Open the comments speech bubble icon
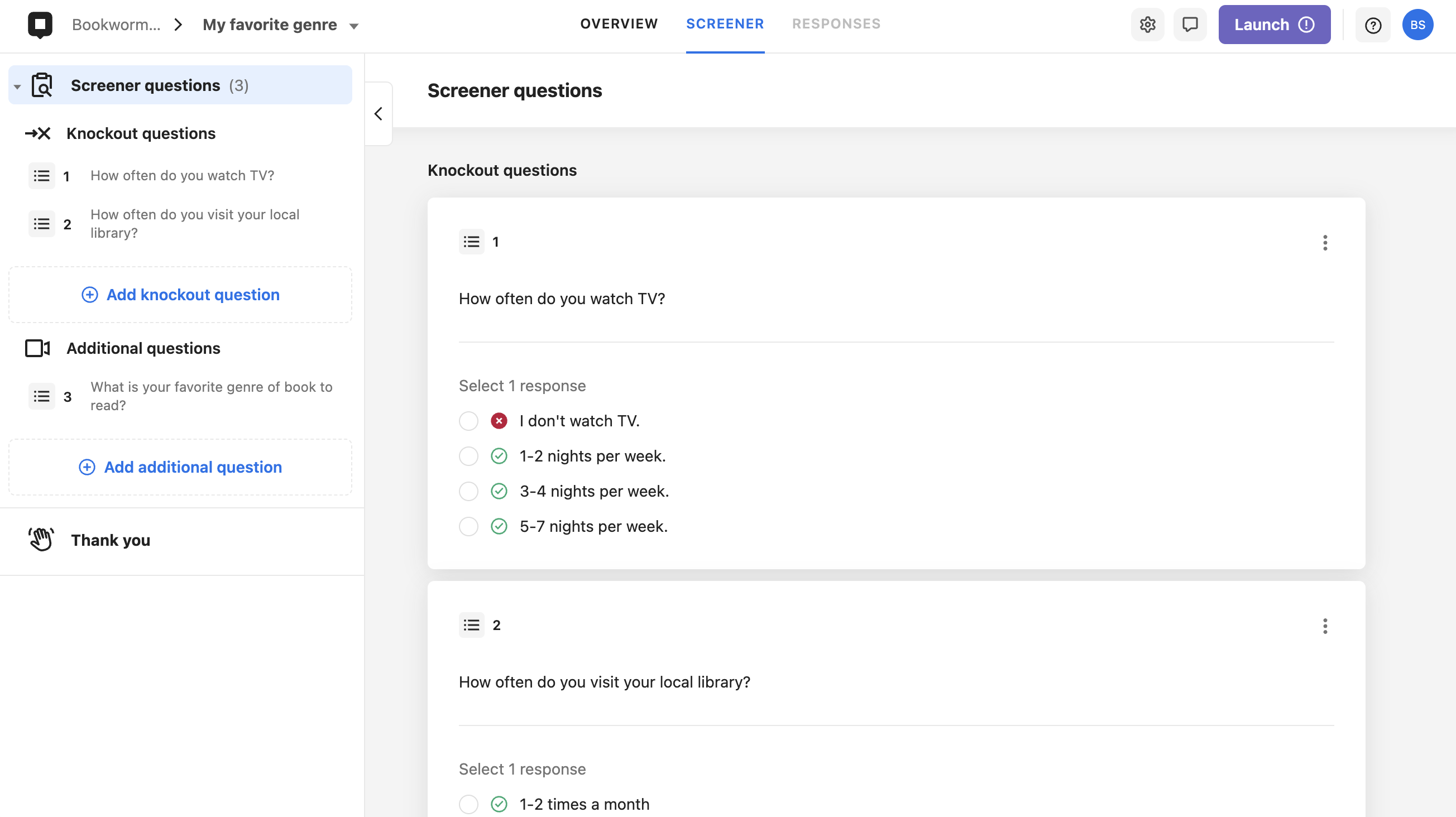The image size is (1456, 817). pyautogui.click(x=1190, y=25)
